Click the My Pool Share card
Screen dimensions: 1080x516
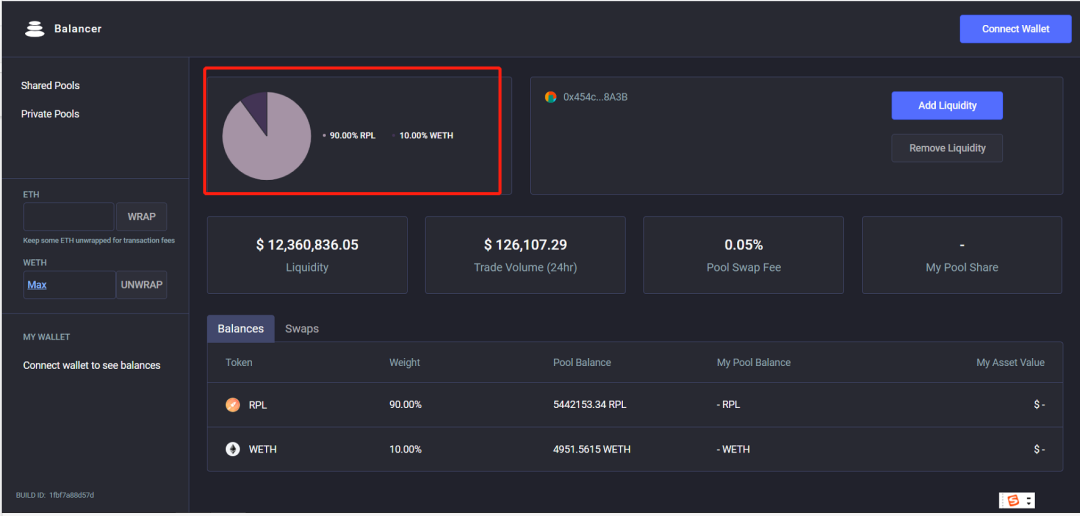962,255
